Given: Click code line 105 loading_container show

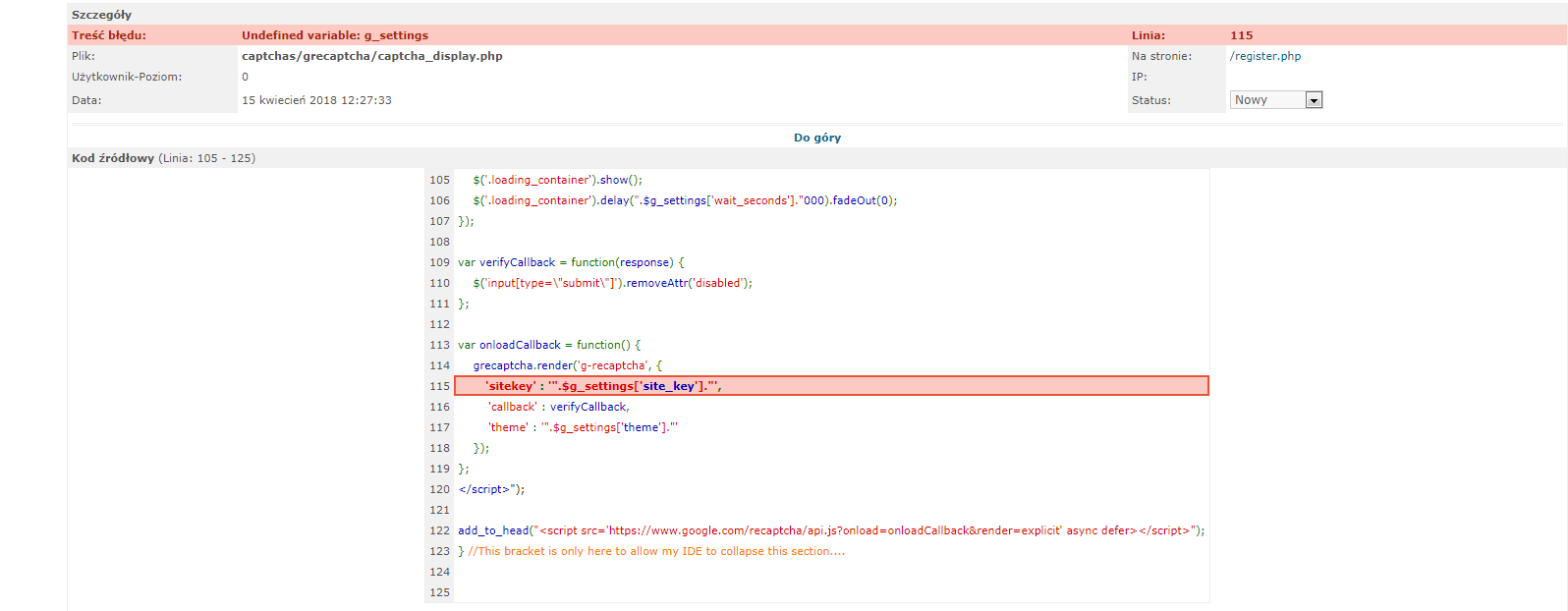Looking at the screenshot, I should (557, 180).
